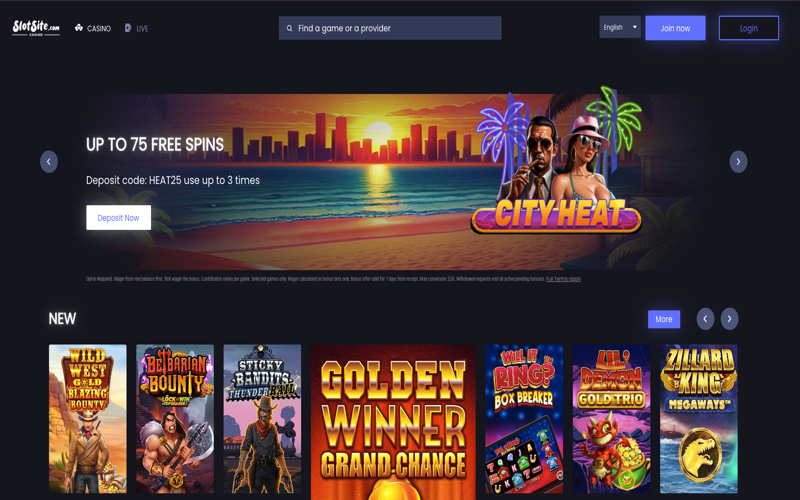Open the English language dropdown
This screenshot has width=800, height=500.
coord(620,27)
